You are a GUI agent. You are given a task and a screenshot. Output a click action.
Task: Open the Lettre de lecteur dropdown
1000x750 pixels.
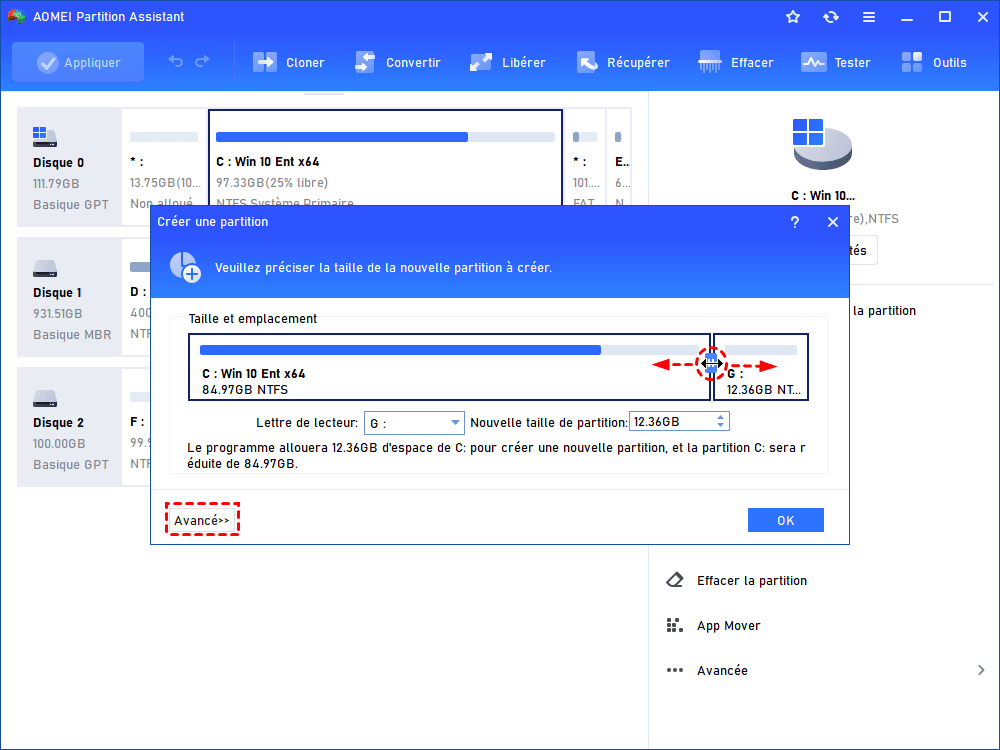[414, 423]
